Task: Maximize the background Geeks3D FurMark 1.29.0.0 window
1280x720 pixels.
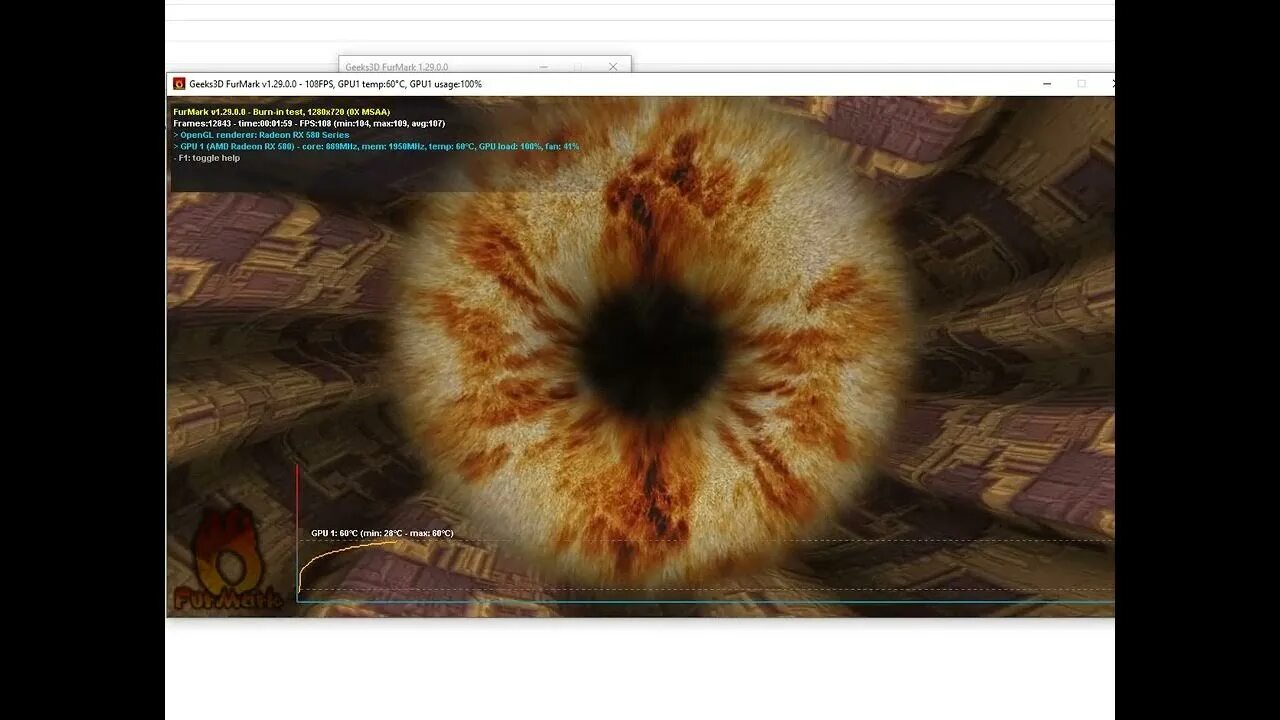Action: (x=578, y=67)
